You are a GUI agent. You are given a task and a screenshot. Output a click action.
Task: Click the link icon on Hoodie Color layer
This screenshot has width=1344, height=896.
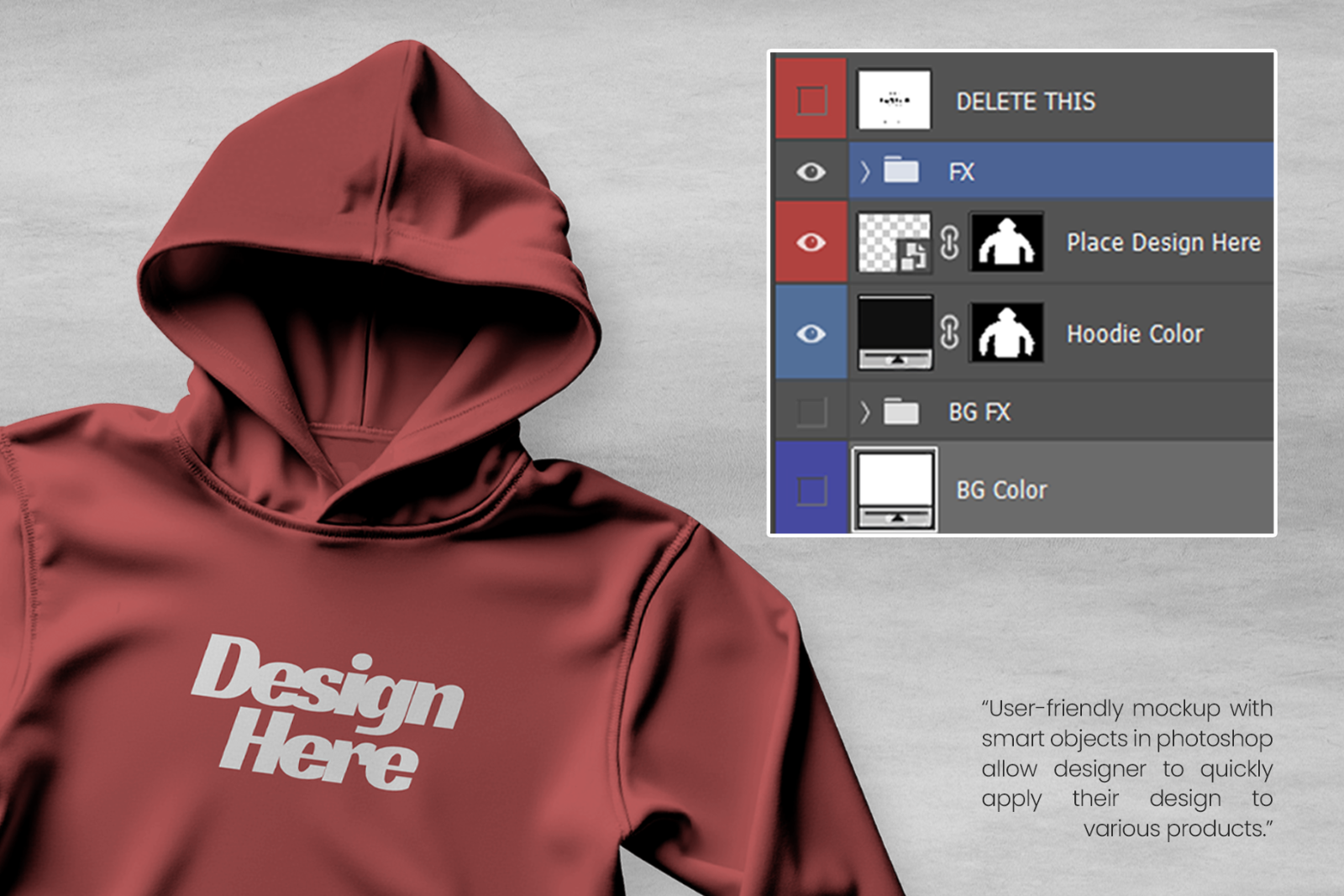(948, 333)
